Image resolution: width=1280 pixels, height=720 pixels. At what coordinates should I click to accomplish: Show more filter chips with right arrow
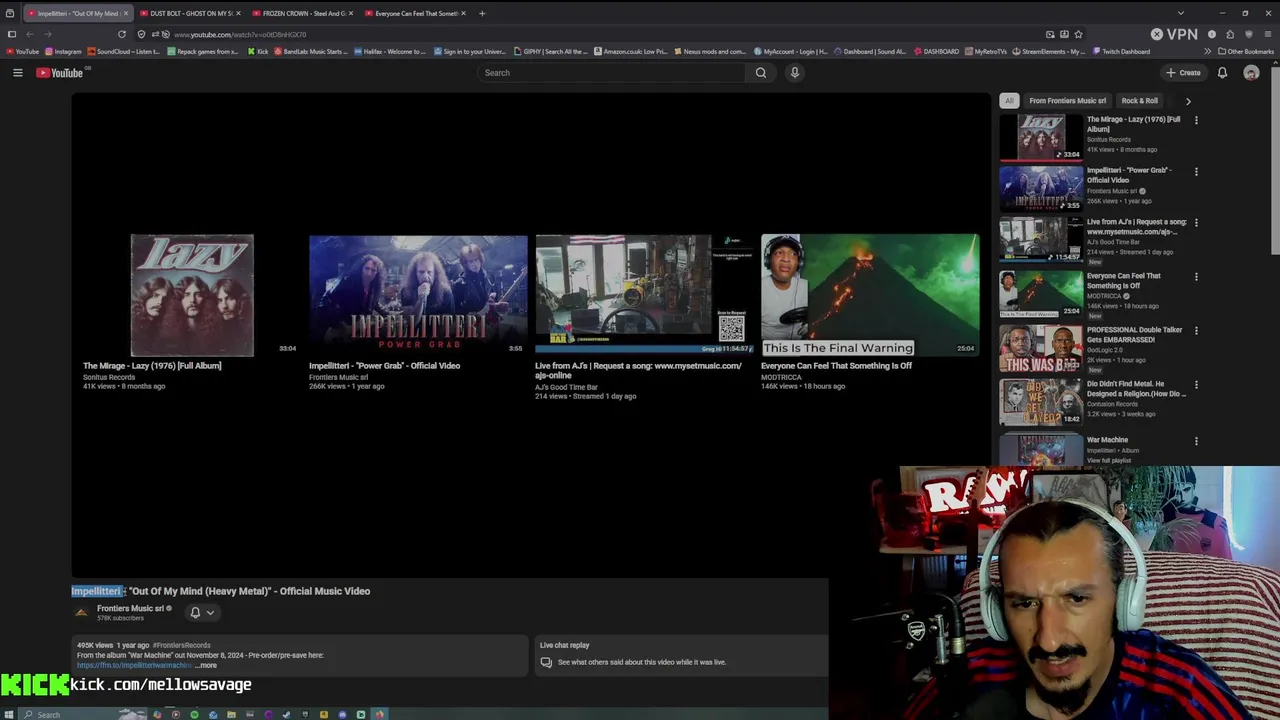(x=1188, y=101)
